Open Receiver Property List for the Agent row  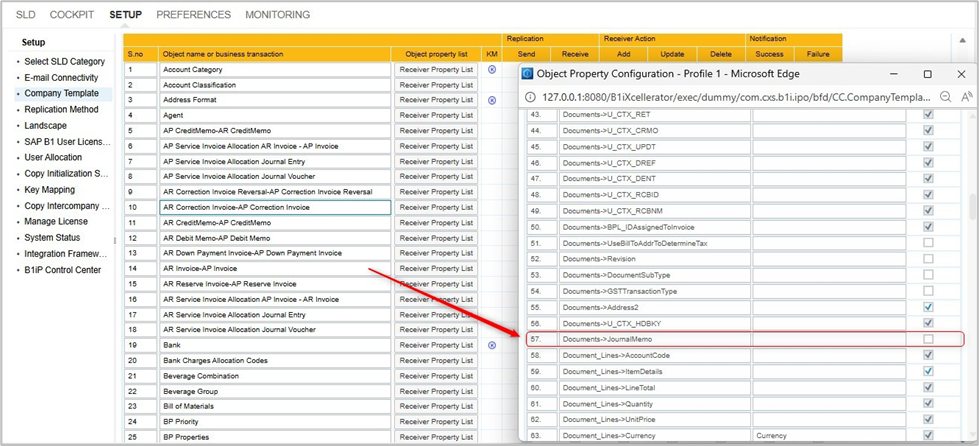tap(435, 116)
